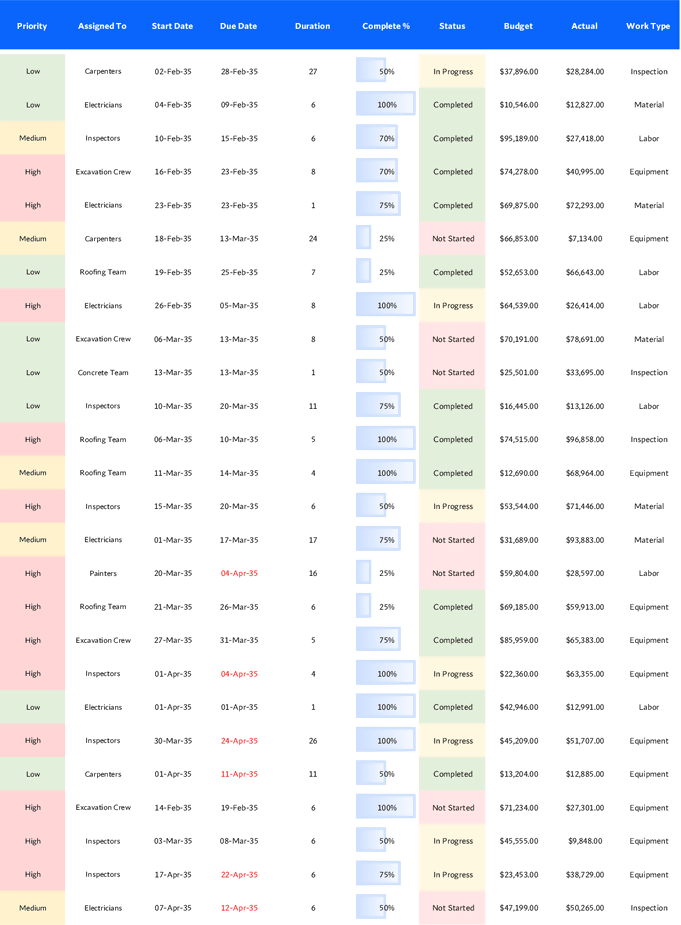
Task: Click the red due date 22-Apr-35
Action: pyautogui.click(x=239, y=875)
